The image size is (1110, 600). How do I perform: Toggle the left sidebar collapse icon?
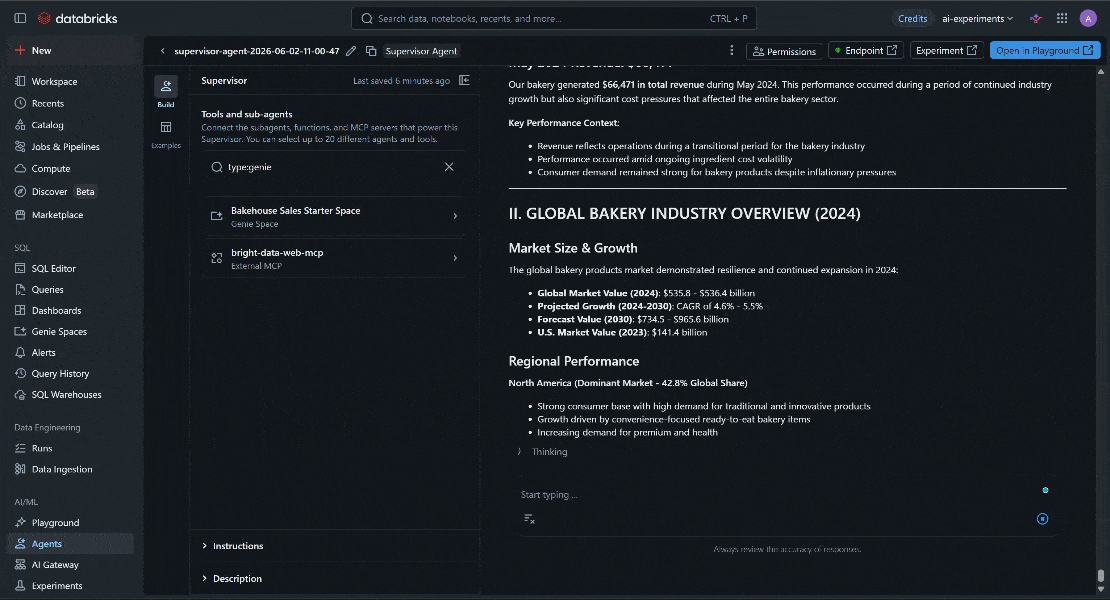point(21,18)
